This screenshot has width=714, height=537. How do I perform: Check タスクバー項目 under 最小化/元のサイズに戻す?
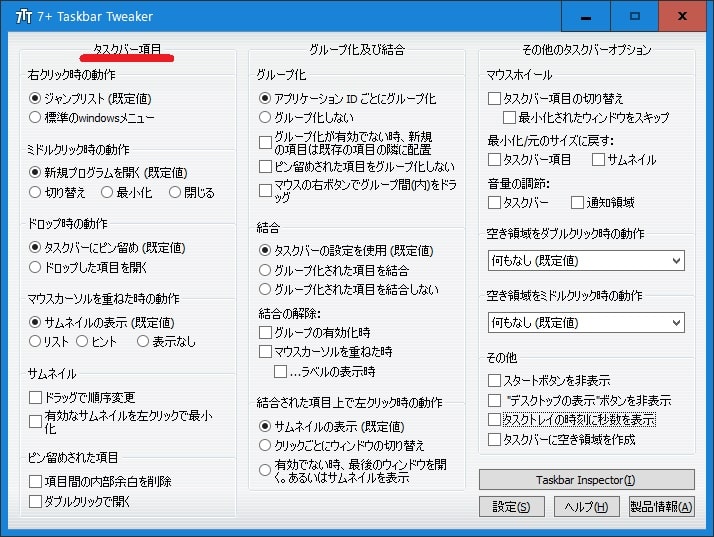(x=494, y=159)
